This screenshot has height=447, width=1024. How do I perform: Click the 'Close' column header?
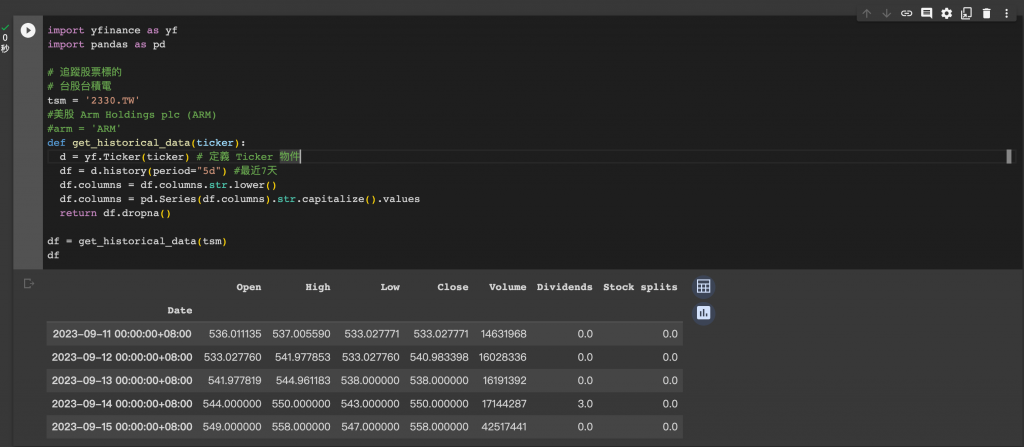(x=453, y=287)
